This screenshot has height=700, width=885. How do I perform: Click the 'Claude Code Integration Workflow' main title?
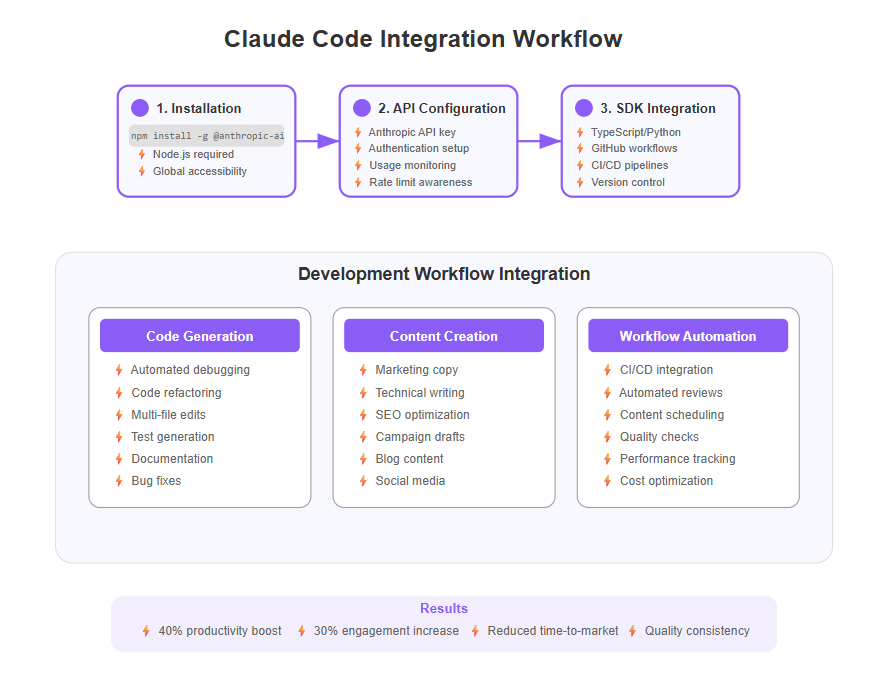(423, 39)
